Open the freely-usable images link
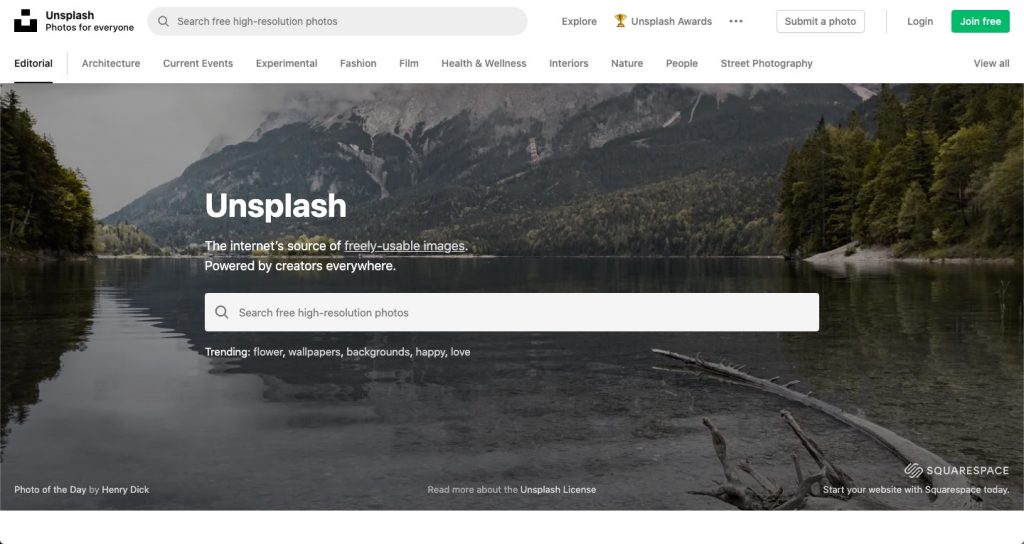This screenshot has height=544, width=1024. pyautogui.click(x=405, y=246)
